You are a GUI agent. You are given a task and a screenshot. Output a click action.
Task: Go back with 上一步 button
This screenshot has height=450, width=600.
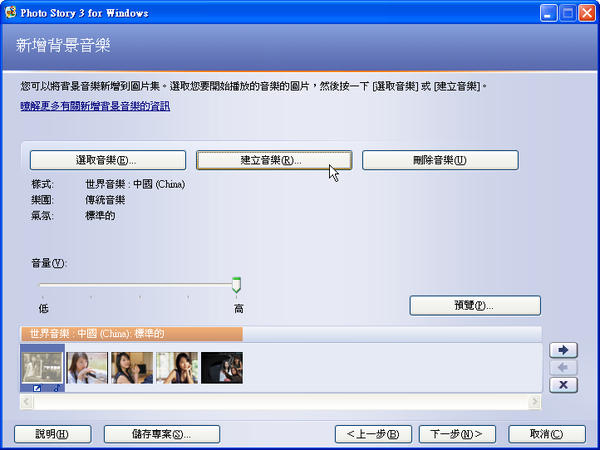click(373, 434)
